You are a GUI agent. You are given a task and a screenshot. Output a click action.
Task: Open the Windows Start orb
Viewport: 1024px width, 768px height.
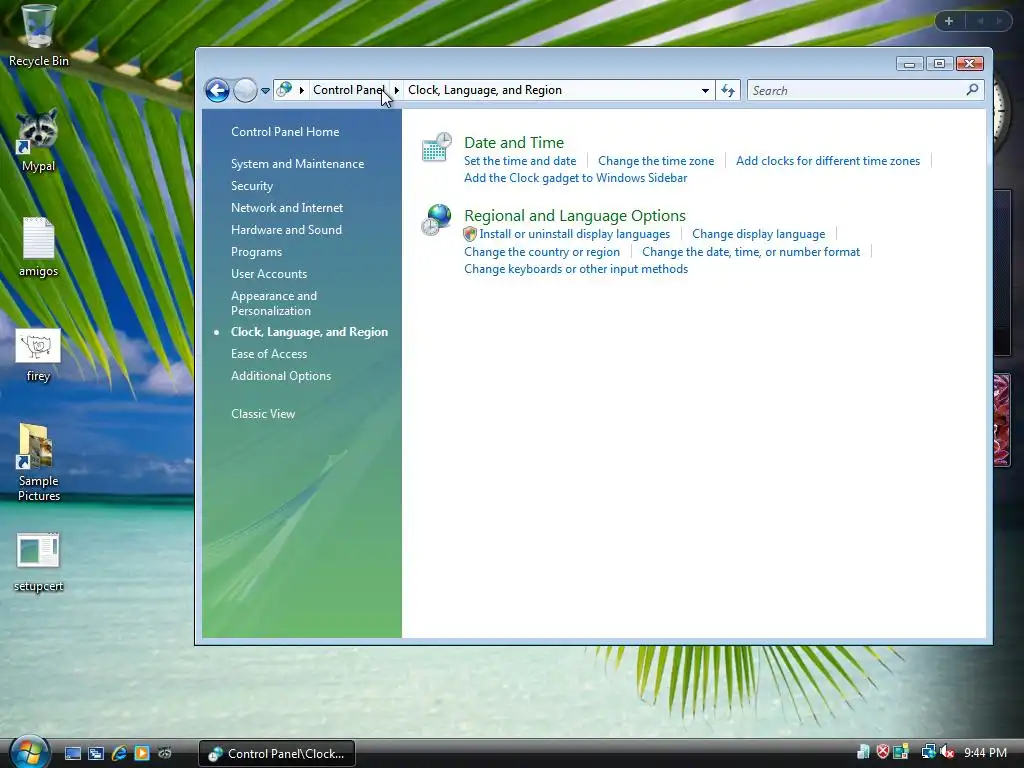point(29,752)
